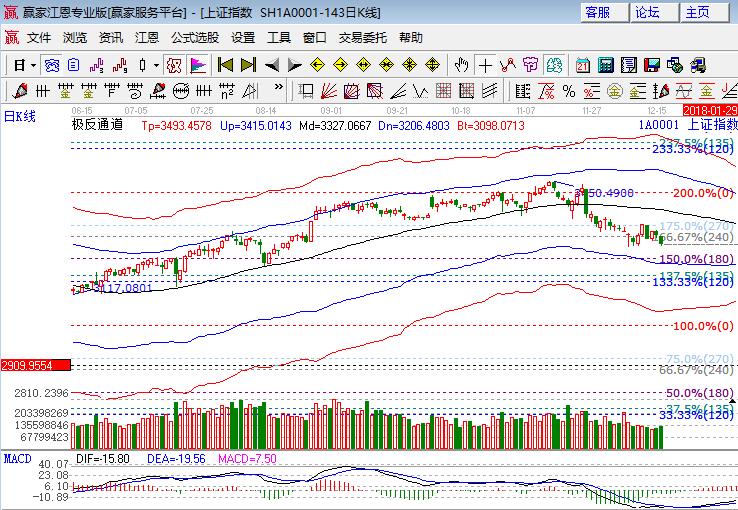Open the 公式选股 menu
Image resolution: width=738 pixels, height=510 pixels.
194,38
